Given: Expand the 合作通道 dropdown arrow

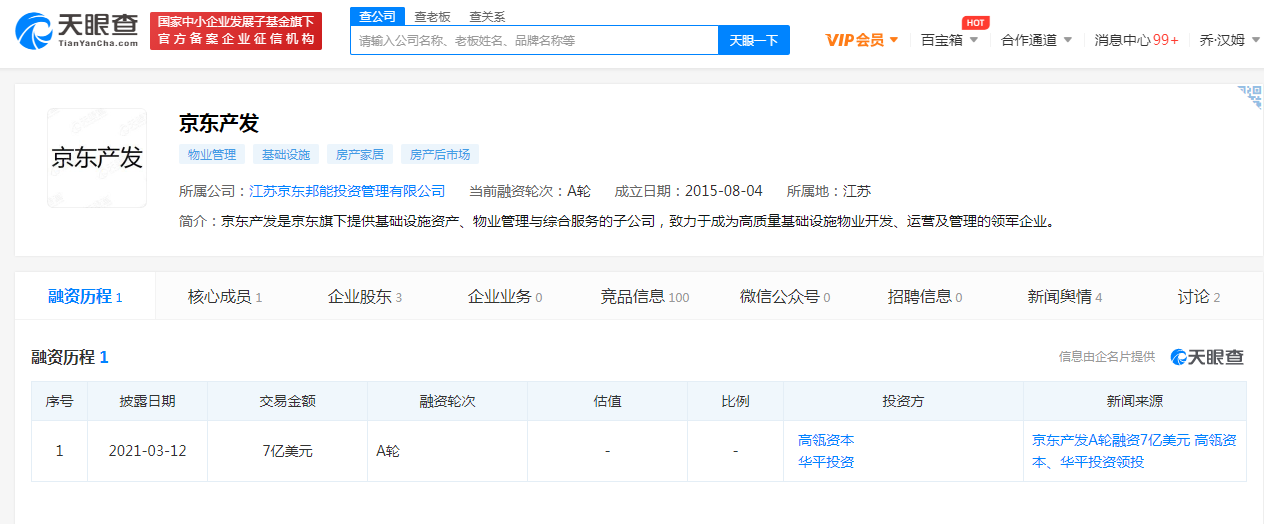Looking at the screenshot, I should coord(1067,40).
